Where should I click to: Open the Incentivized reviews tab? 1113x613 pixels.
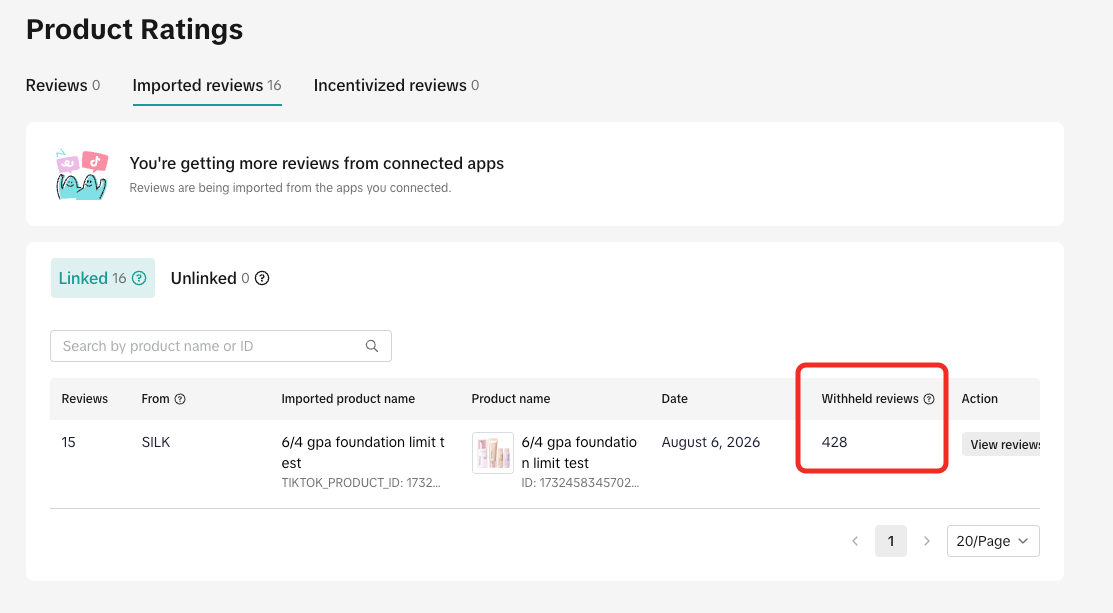[396, 86]
